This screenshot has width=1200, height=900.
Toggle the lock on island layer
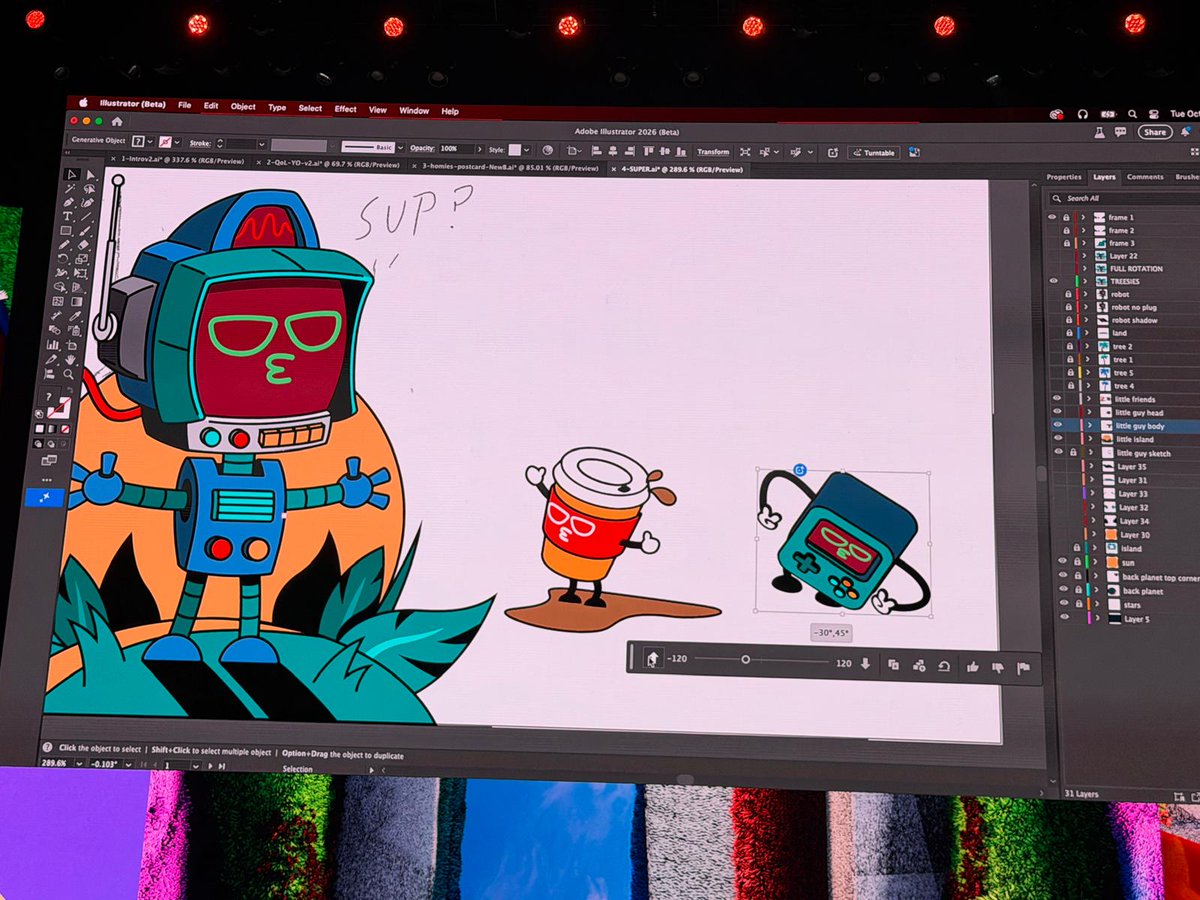pyautogui.click(x=1076, y=548)
